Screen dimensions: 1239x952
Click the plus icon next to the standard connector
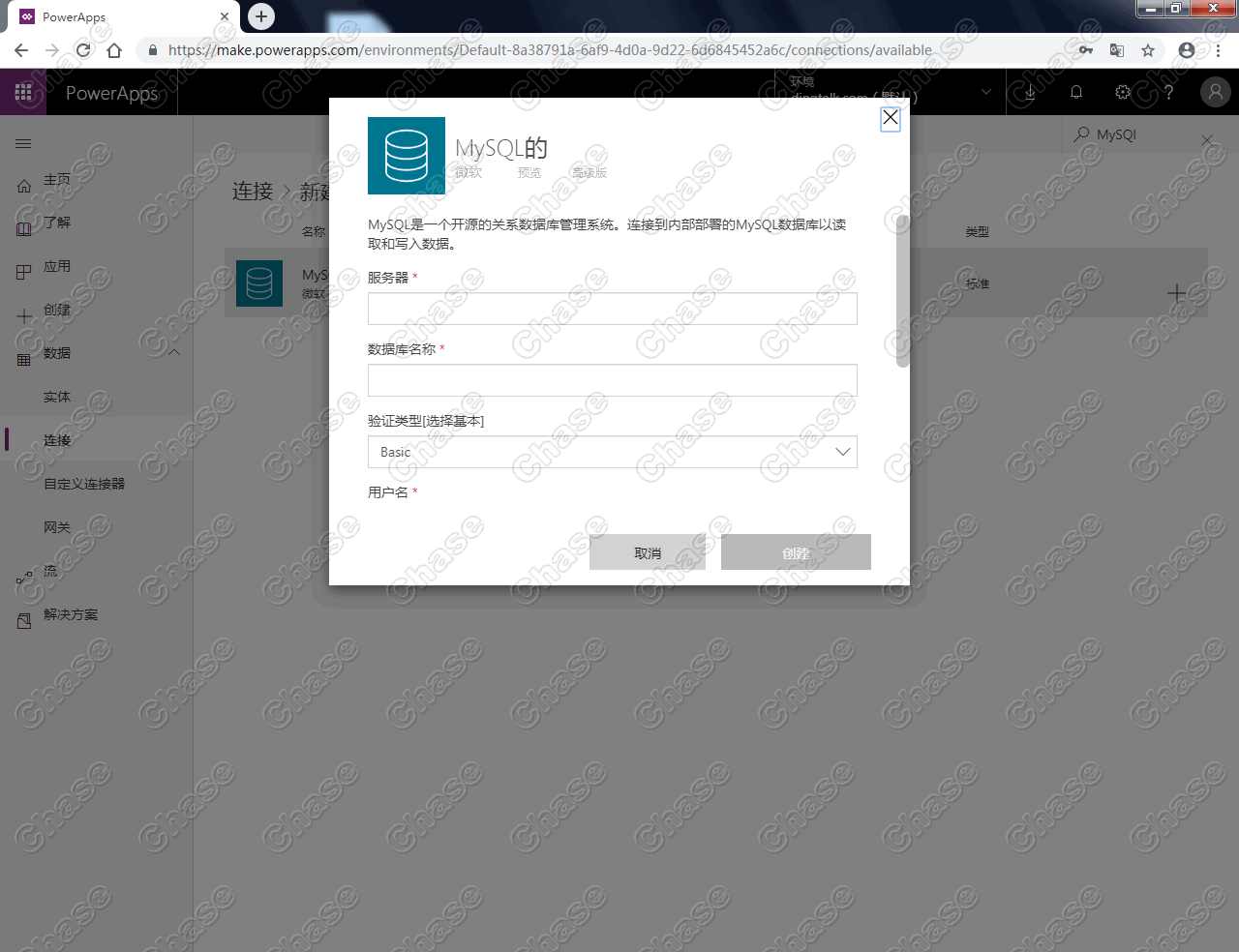[x=1177, y=292]
